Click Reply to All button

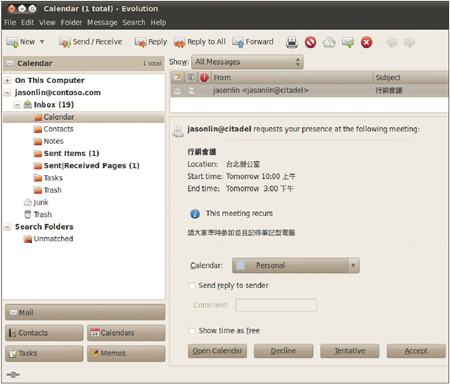point(200,42)
